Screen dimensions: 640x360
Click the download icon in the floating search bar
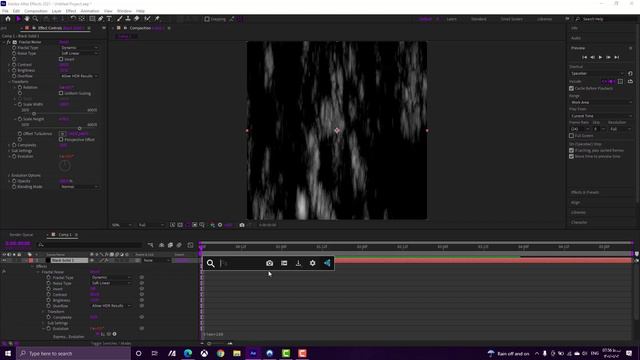298,263
